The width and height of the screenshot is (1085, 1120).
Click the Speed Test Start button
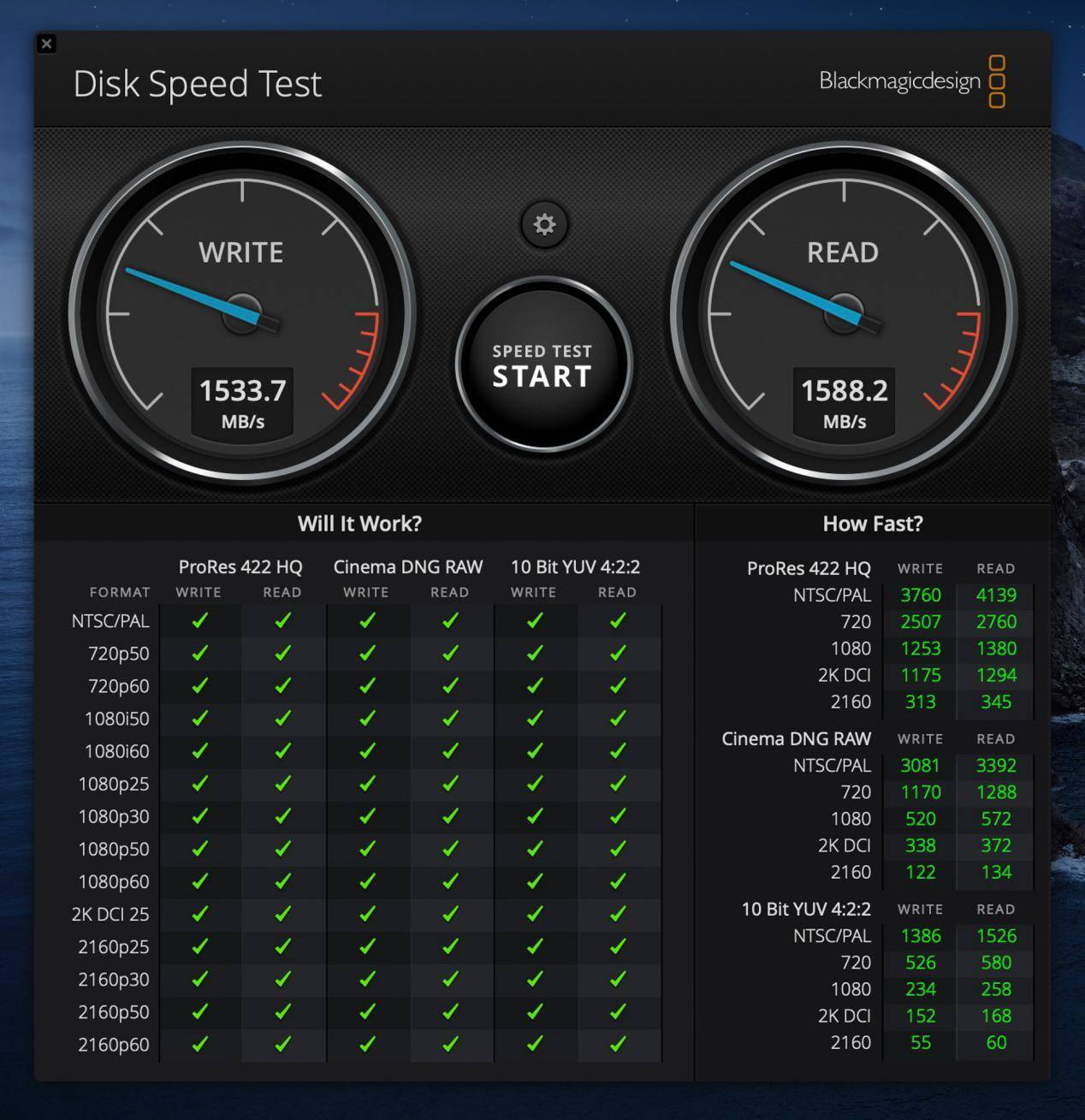543,365
